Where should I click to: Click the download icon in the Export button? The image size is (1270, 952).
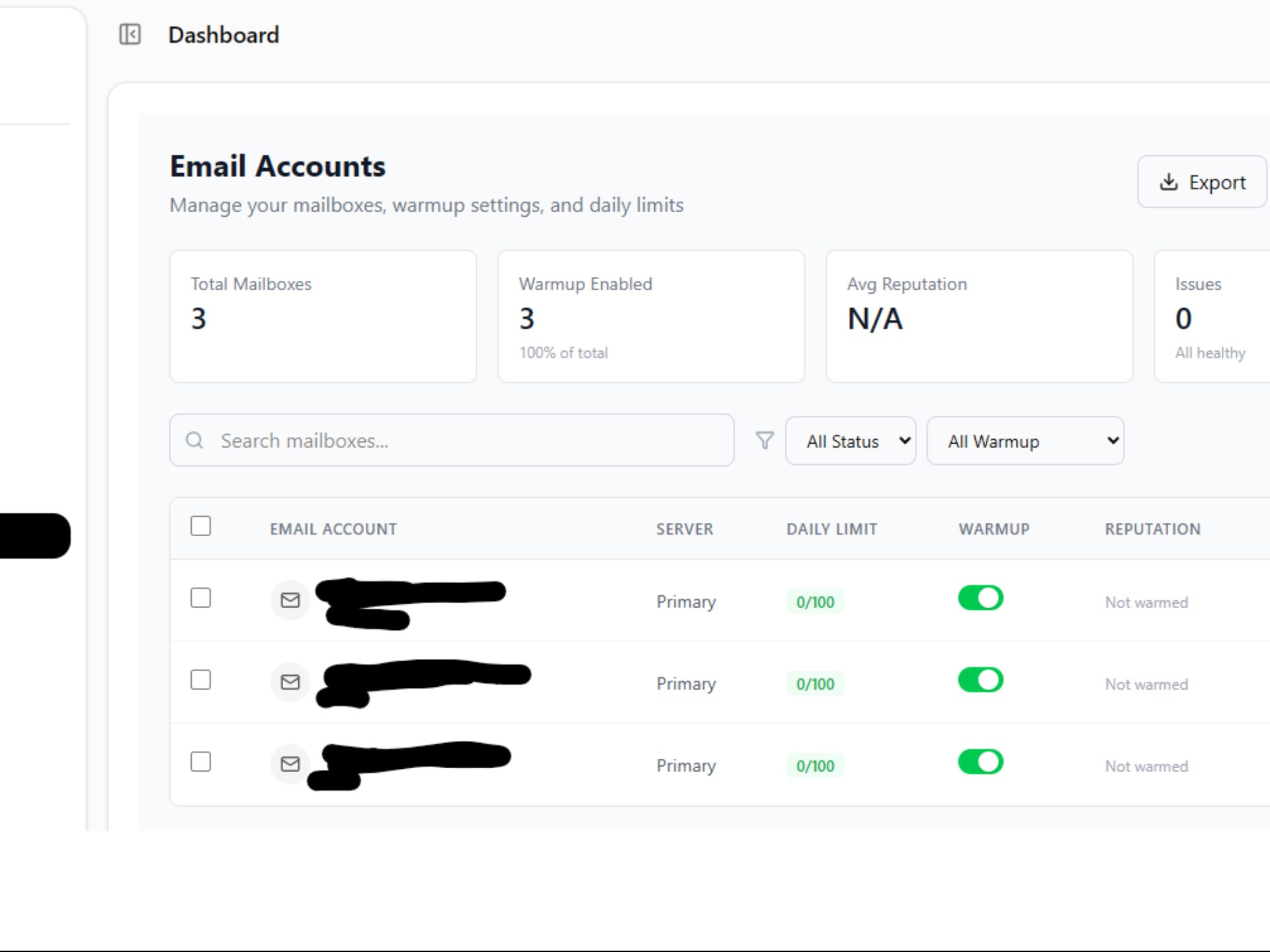(x=1169, y=182)
